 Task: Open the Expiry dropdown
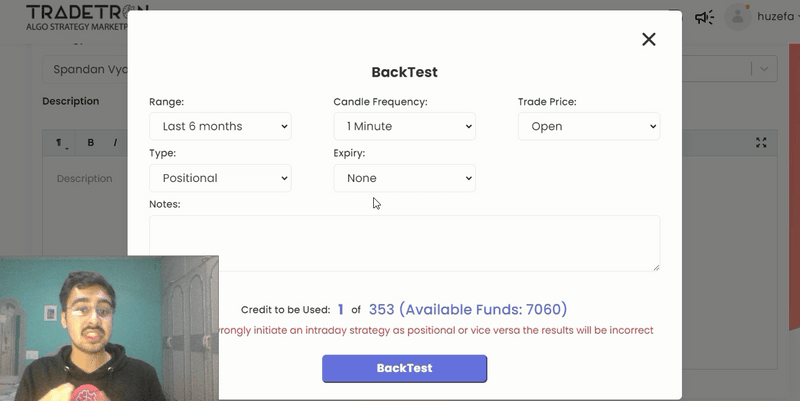point(404,178)
